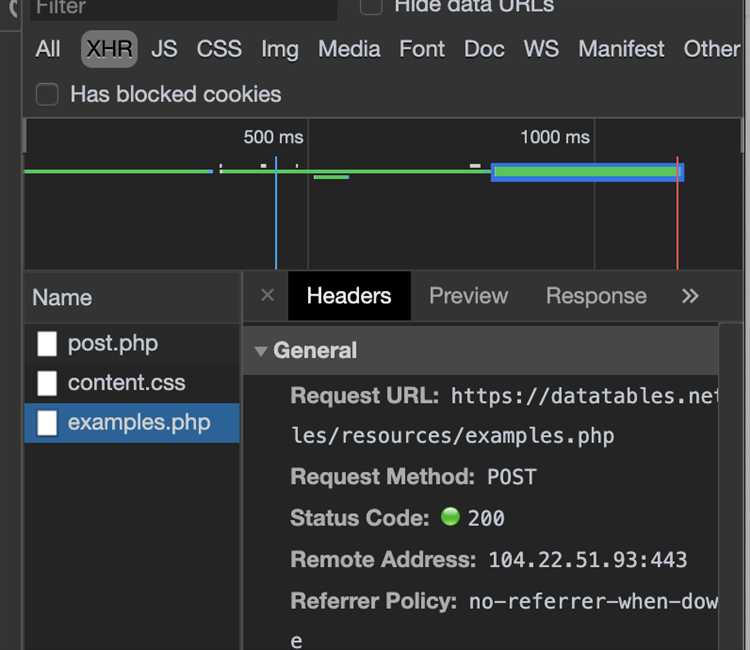Focus the Filter text field
Image resolution: width=750 pixels, height=650 pixels.
click(184, 9)
